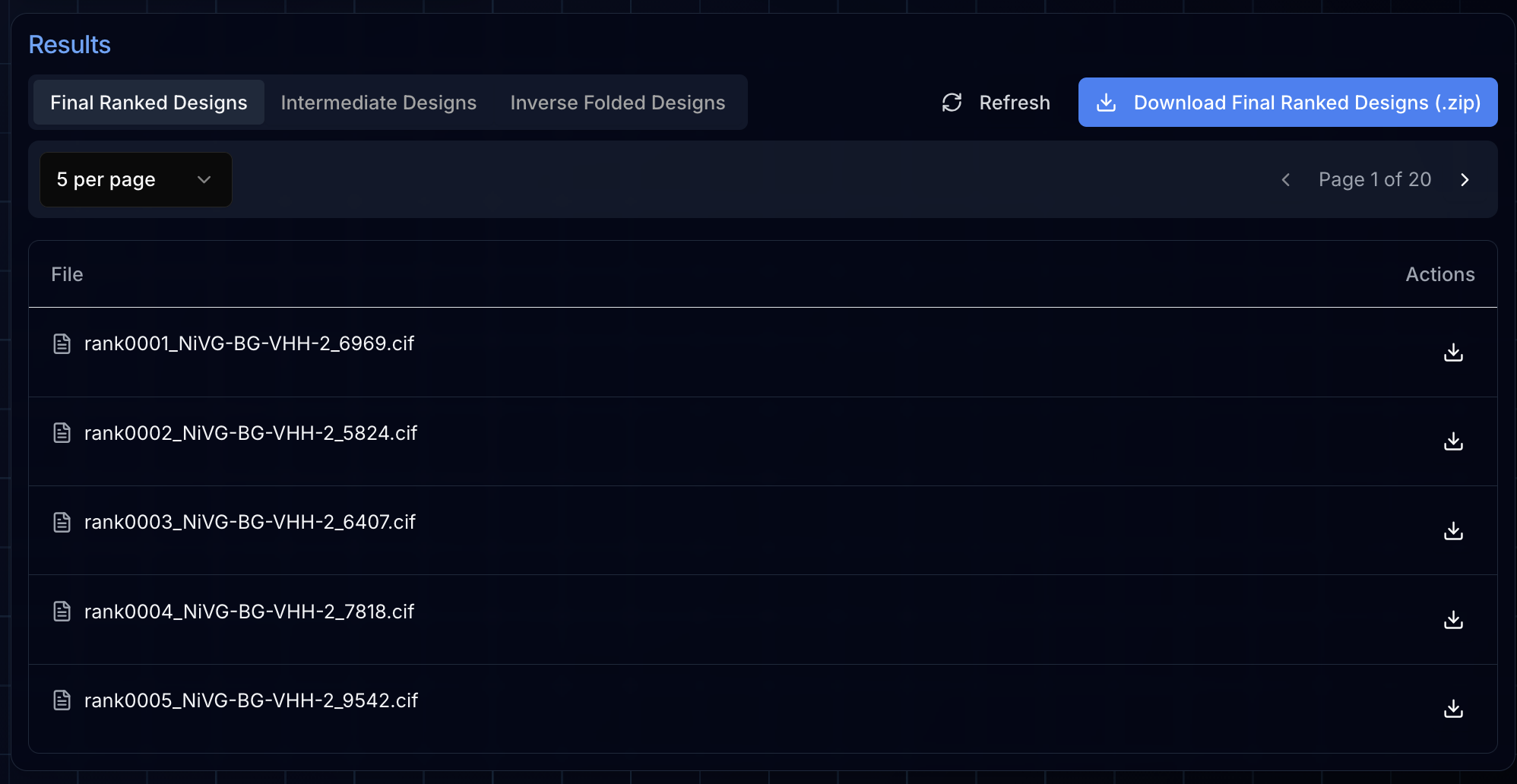
Task: Open the 5 per page dropdown
Action: 135,180
